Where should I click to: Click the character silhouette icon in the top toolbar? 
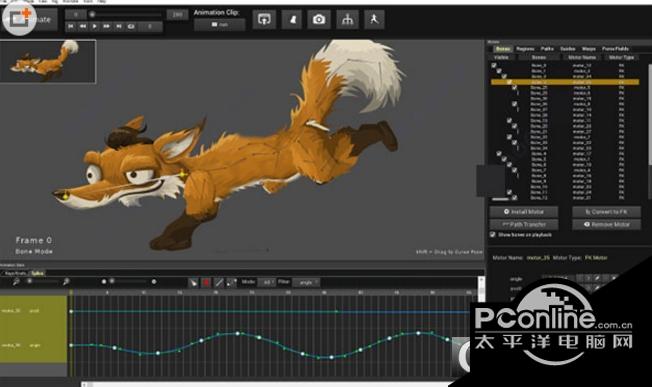click(292, 19)
